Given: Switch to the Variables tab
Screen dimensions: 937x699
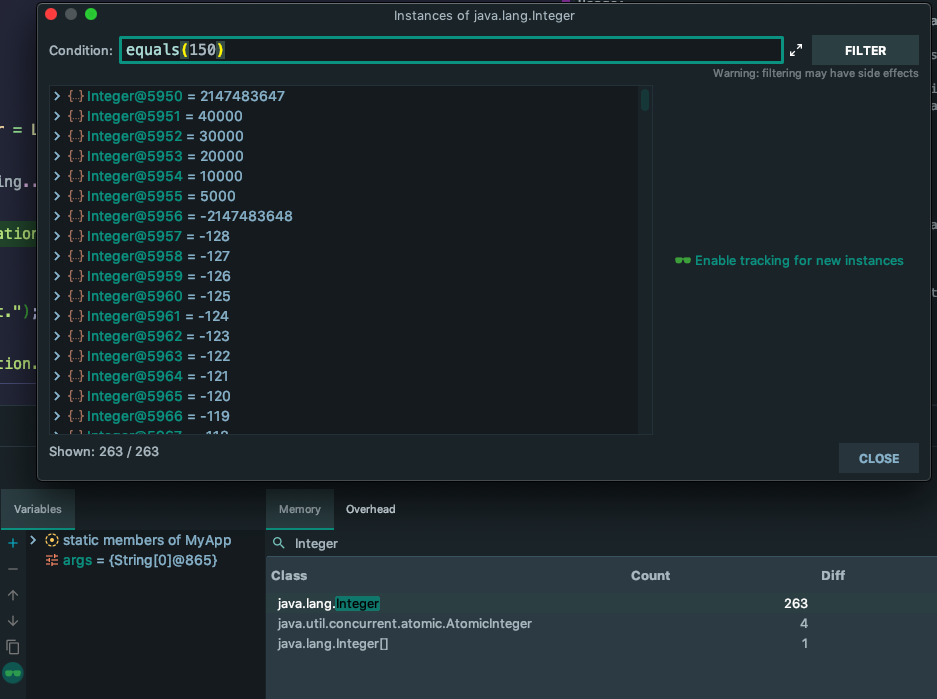Looking at the screenshot, I should 38,509.
